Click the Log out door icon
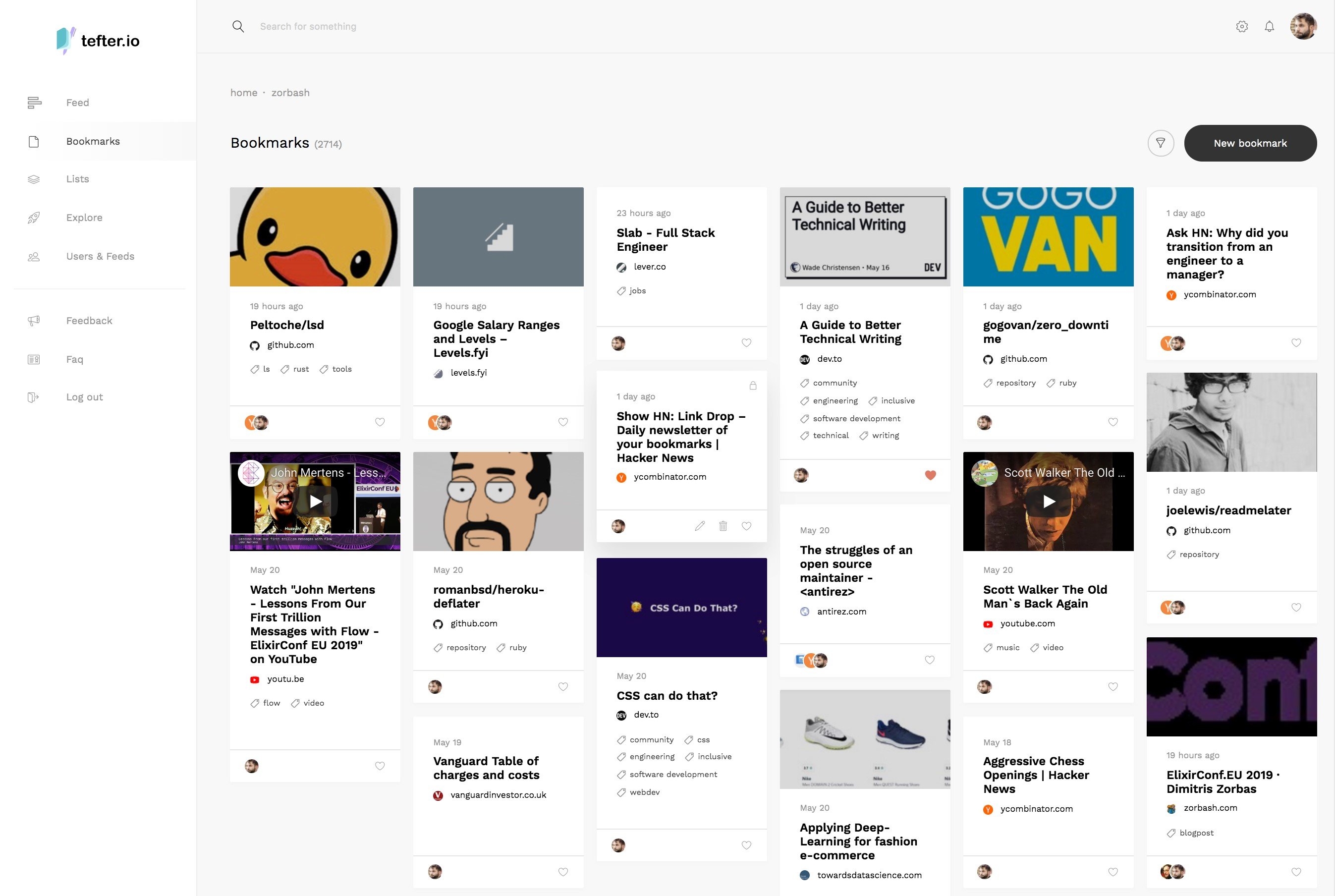1335x896 pixels. (x=33, y=397)
